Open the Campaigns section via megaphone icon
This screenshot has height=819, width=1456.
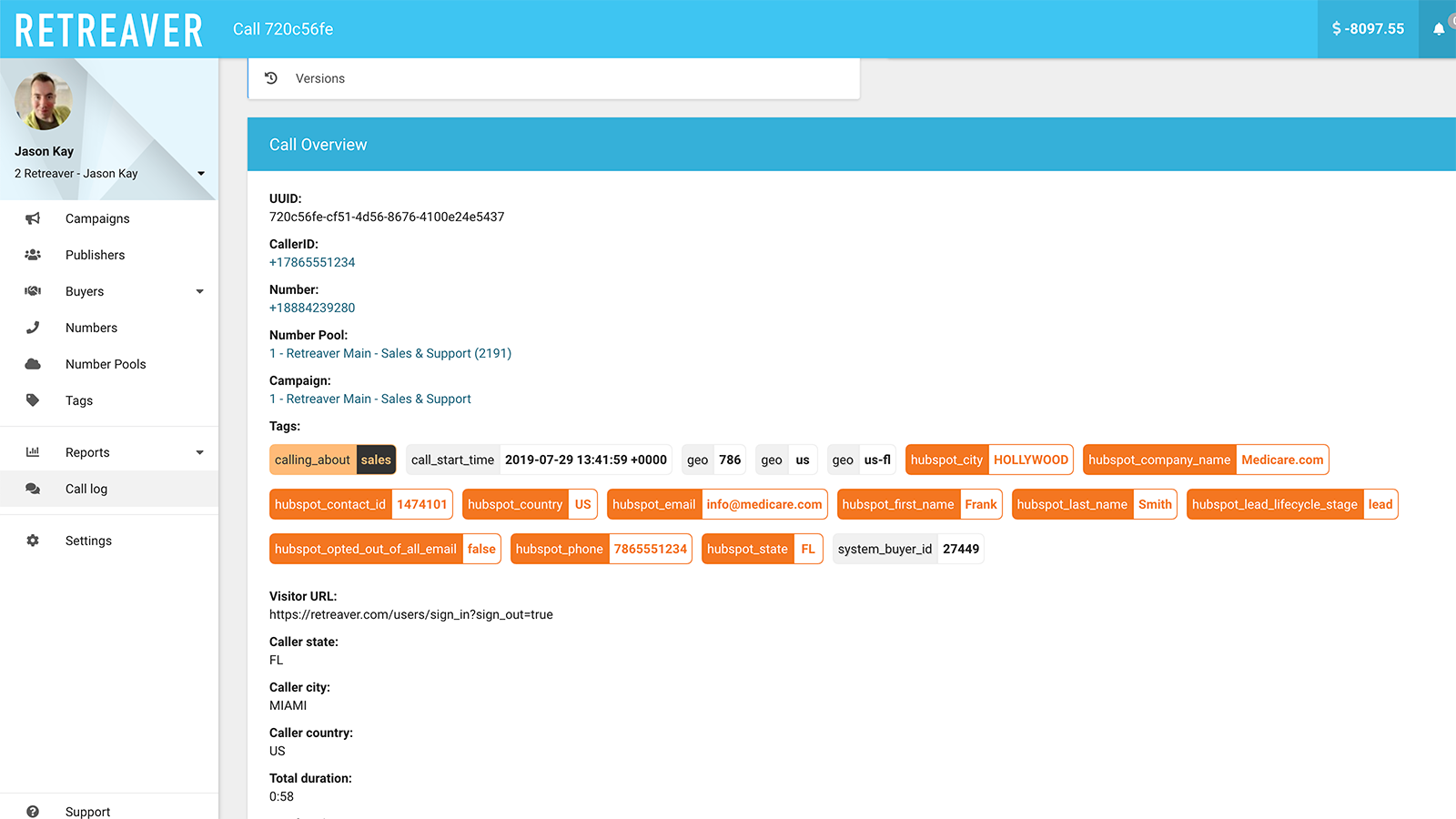32,218
